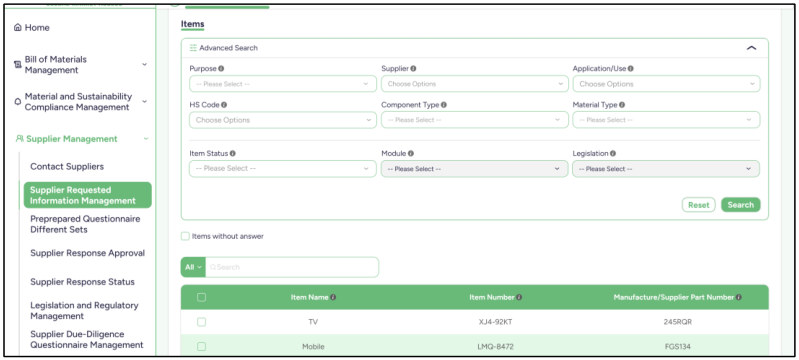Toggle the select-all checkbox in table header
The width and height of the screenshot is (799, 360).
[x=201, y=297]
